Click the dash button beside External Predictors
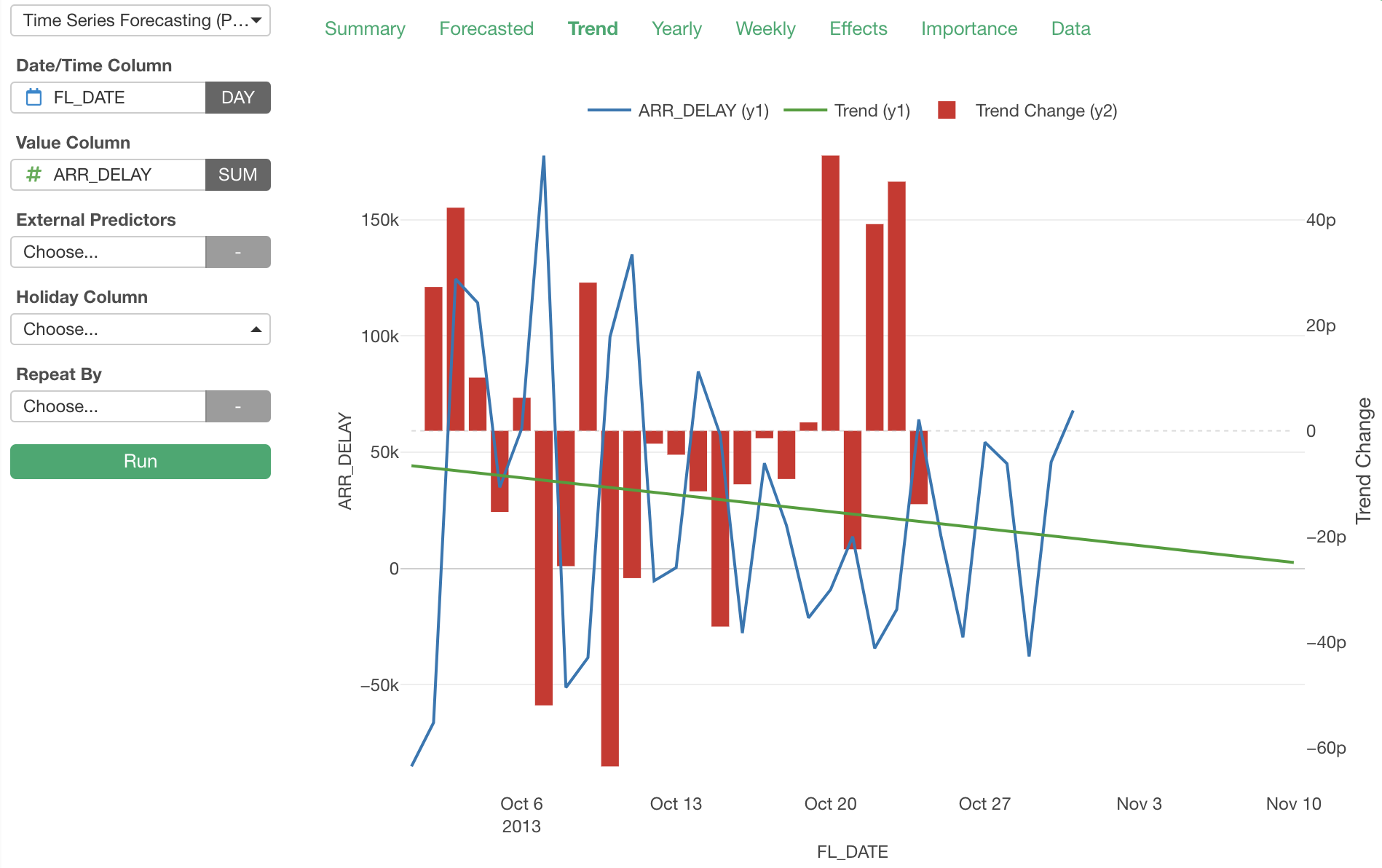1382x868 pixels. (x=237, y=252)
